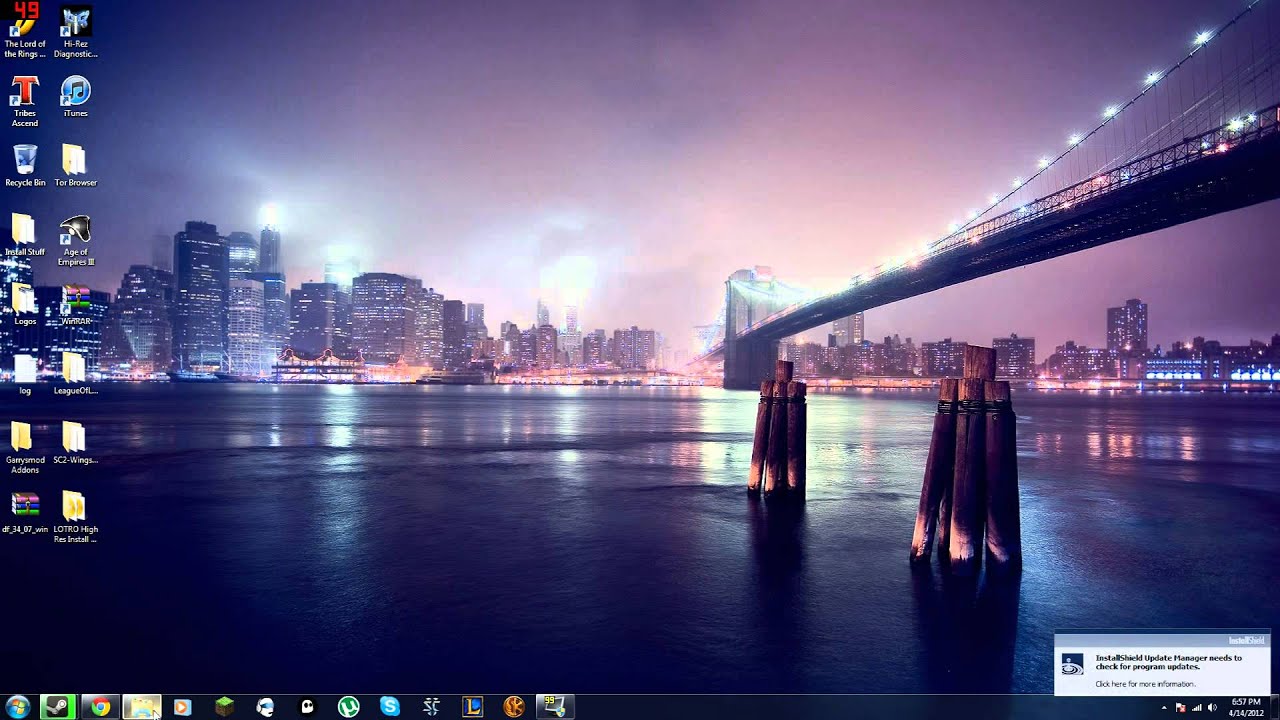This screenshot has width=1280, height=720.
Task: Expand the hidden system tray icons
Action: 1163,708
